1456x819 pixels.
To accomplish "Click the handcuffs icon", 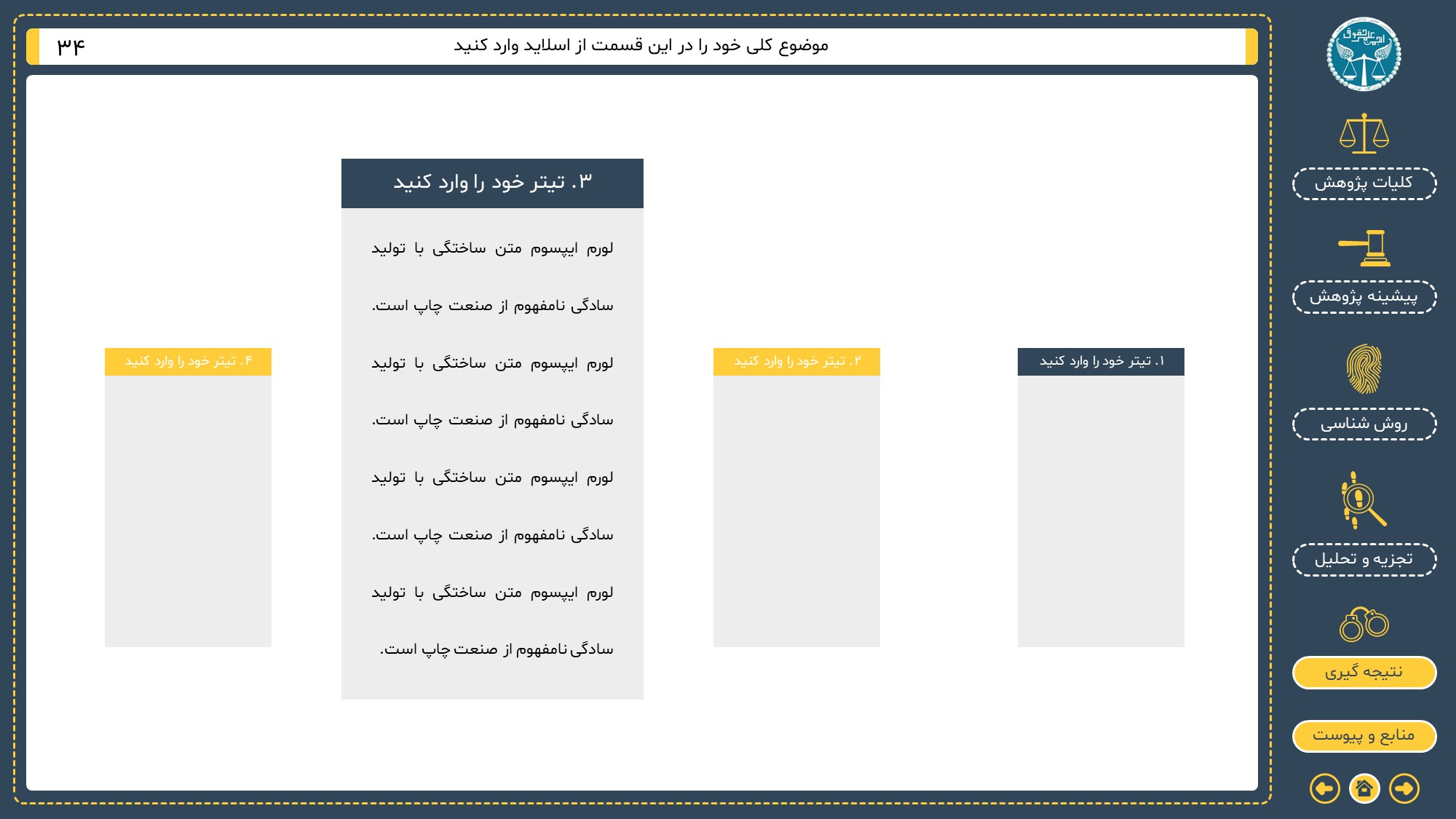I will click(x=1364, y=624).
